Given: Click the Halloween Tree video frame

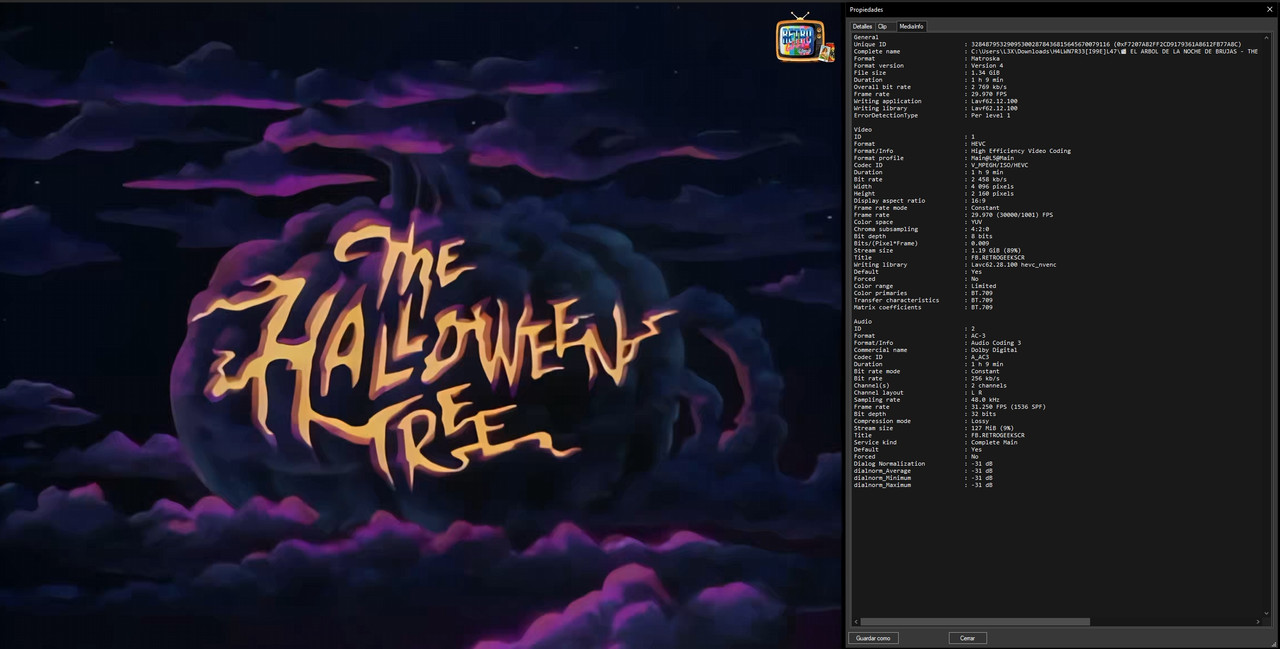Looking at the screenshot, I should coord(421,326).
